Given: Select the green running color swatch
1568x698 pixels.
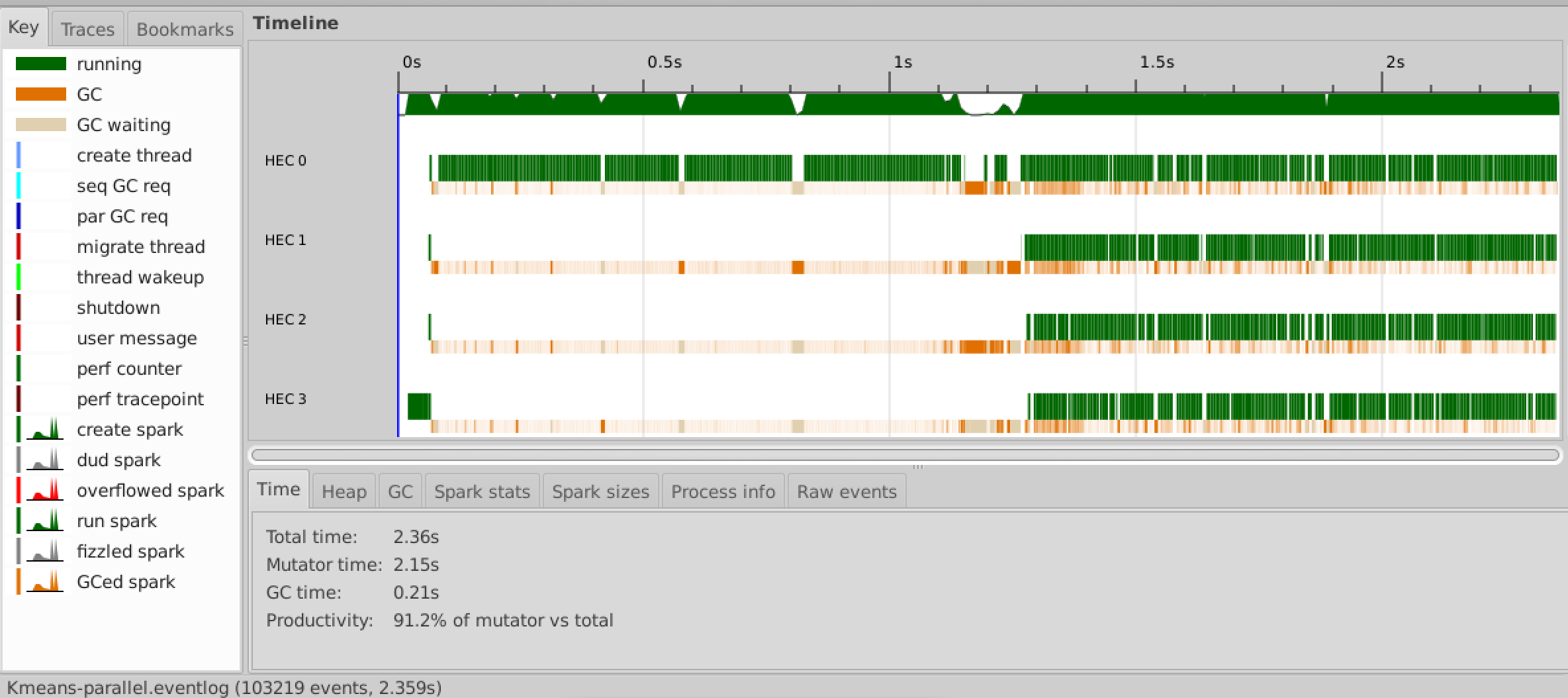Looking at the screenshot, I should [41, 64].
